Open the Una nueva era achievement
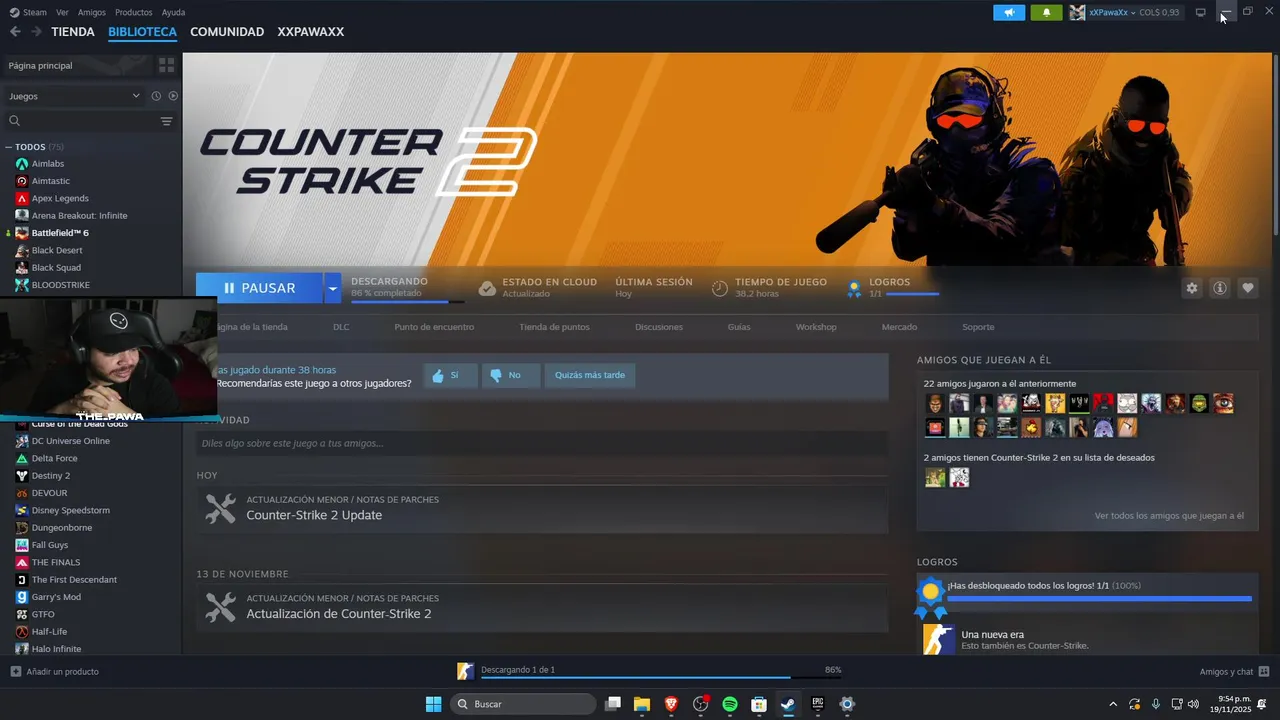Screen dimensions: 1280x720 coord(1087,640)
